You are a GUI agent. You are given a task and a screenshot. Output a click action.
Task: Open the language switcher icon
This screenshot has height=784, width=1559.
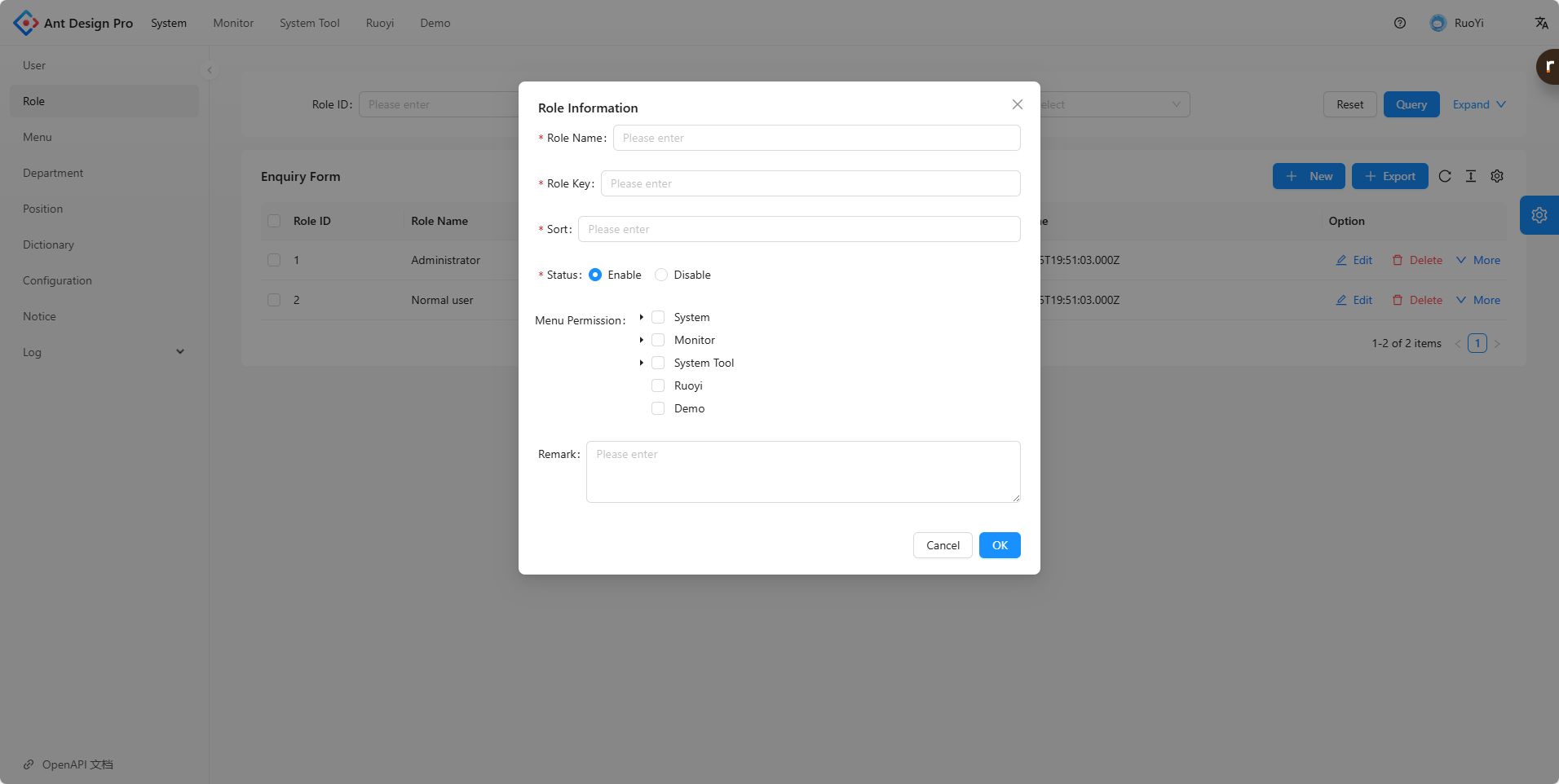click(x=1541, y=23)
